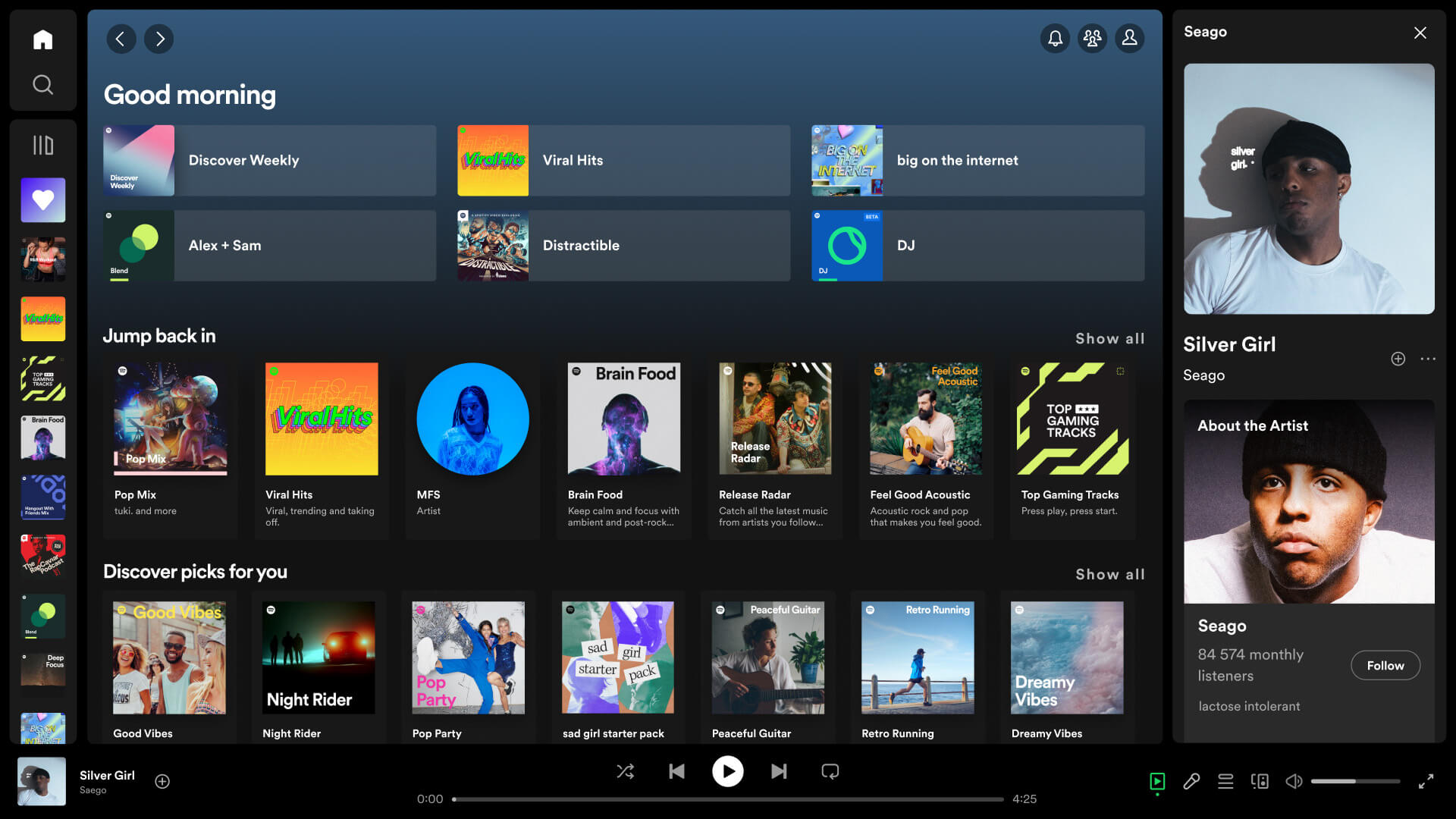The image size is (1456, 819).
Task: Click Silver Girl title in player bar
Action: point(107,775)
